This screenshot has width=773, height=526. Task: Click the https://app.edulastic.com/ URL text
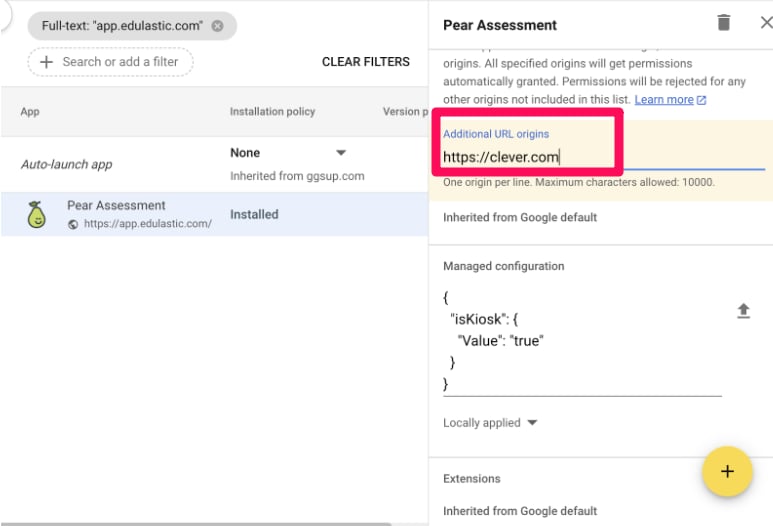click(x=148, y=224)
